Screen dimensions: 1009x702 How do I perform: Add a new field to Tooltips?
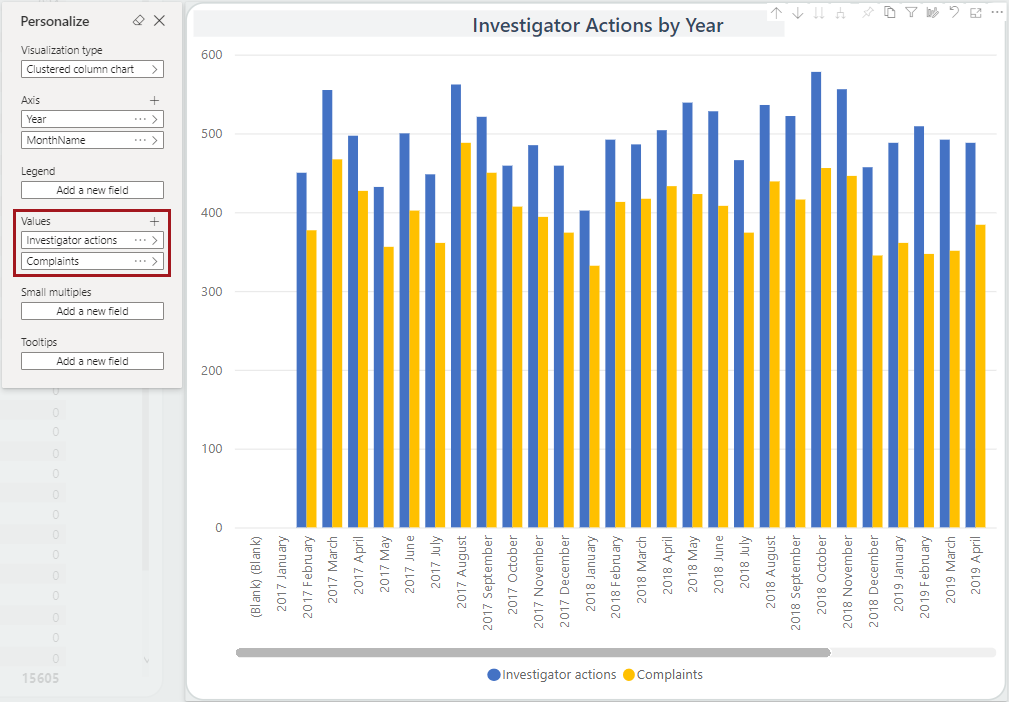click(92, 361)
